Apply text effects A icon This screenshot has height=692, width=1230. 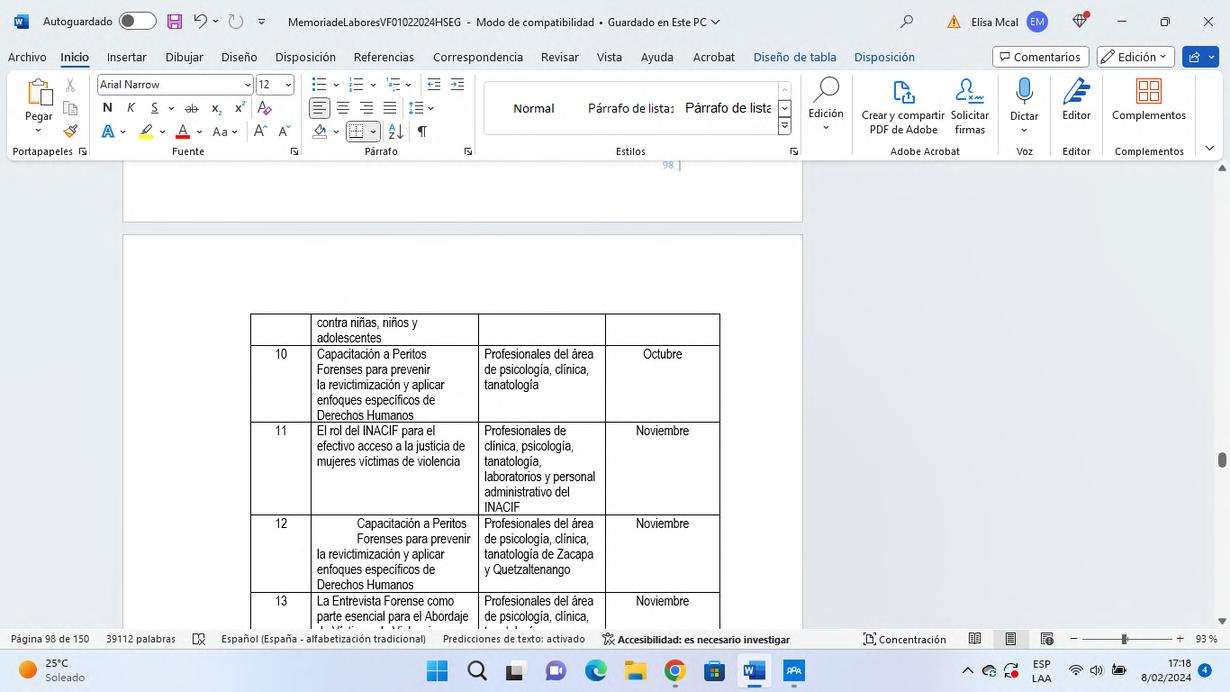107,131
